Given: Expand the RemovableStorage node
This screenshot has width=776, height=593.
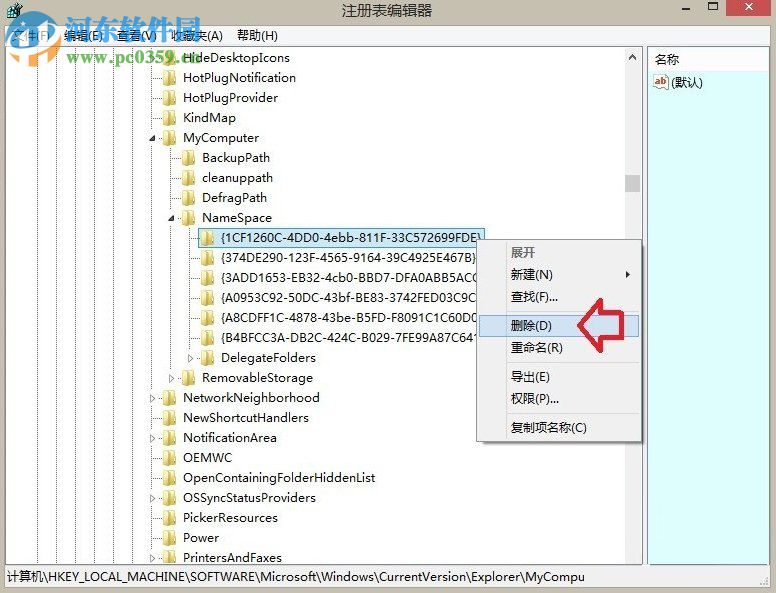Looking at the screenshot, I should click(171, 378).
